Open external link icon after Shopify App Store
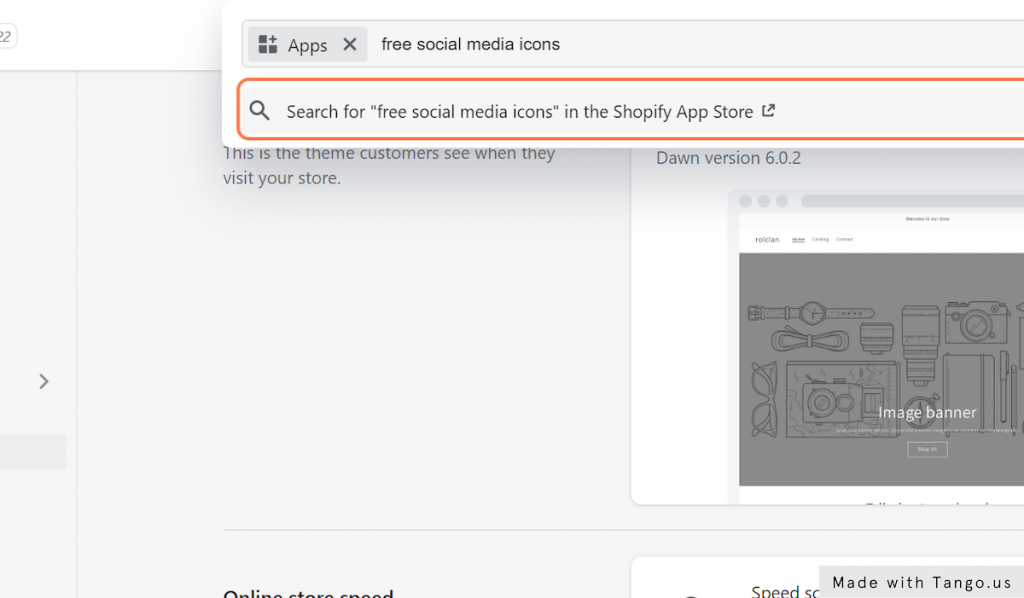This screenshot has width=1024, height=598. (769, 110)
